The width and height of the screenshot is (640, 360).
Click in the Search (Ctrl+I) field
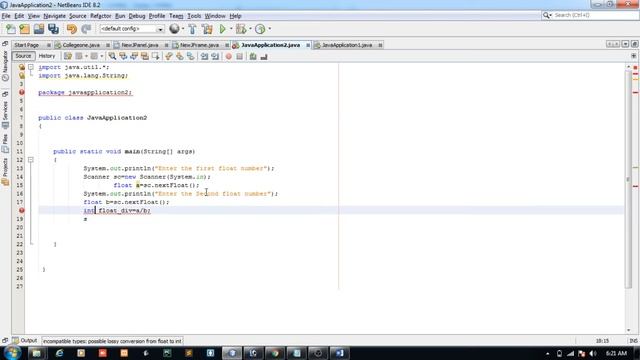pyautogui.click(x=595, y=15)
